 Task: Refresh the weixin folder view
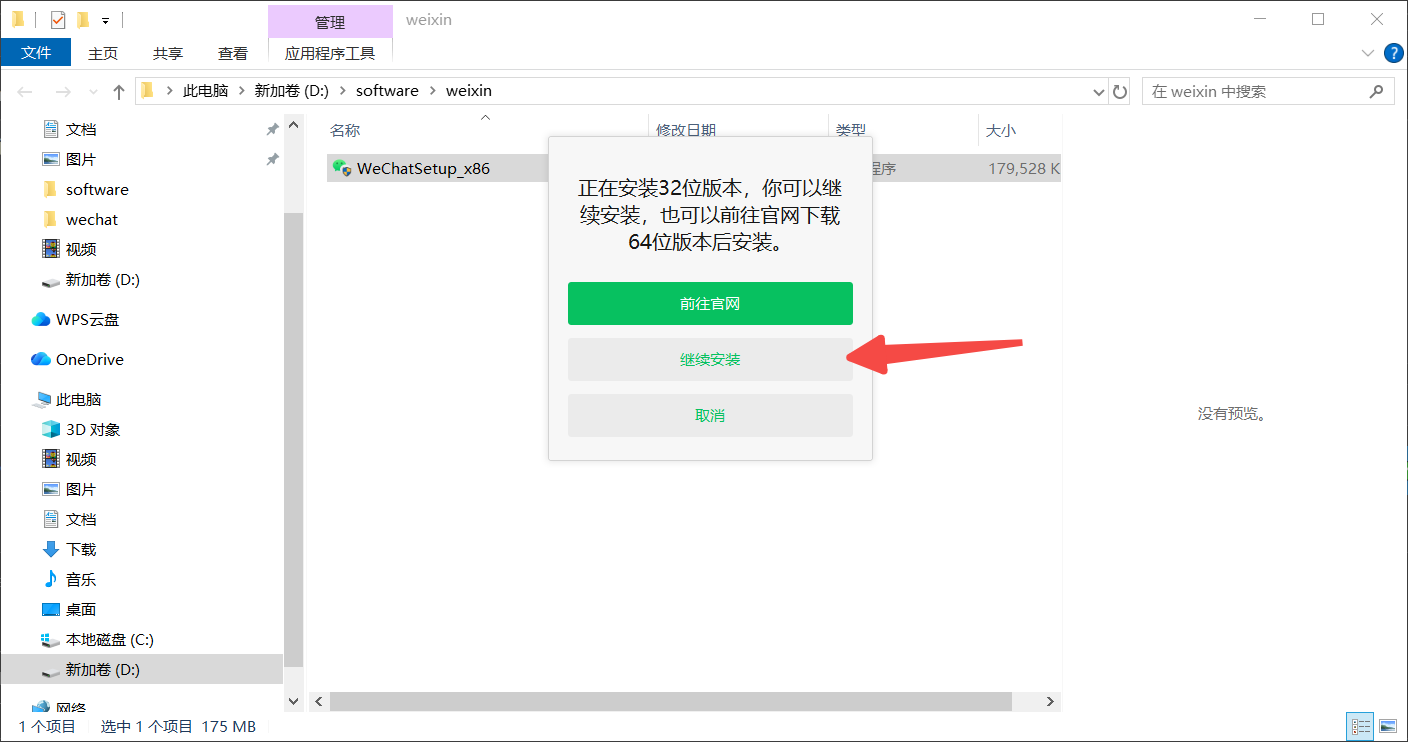coord(1120,91)
